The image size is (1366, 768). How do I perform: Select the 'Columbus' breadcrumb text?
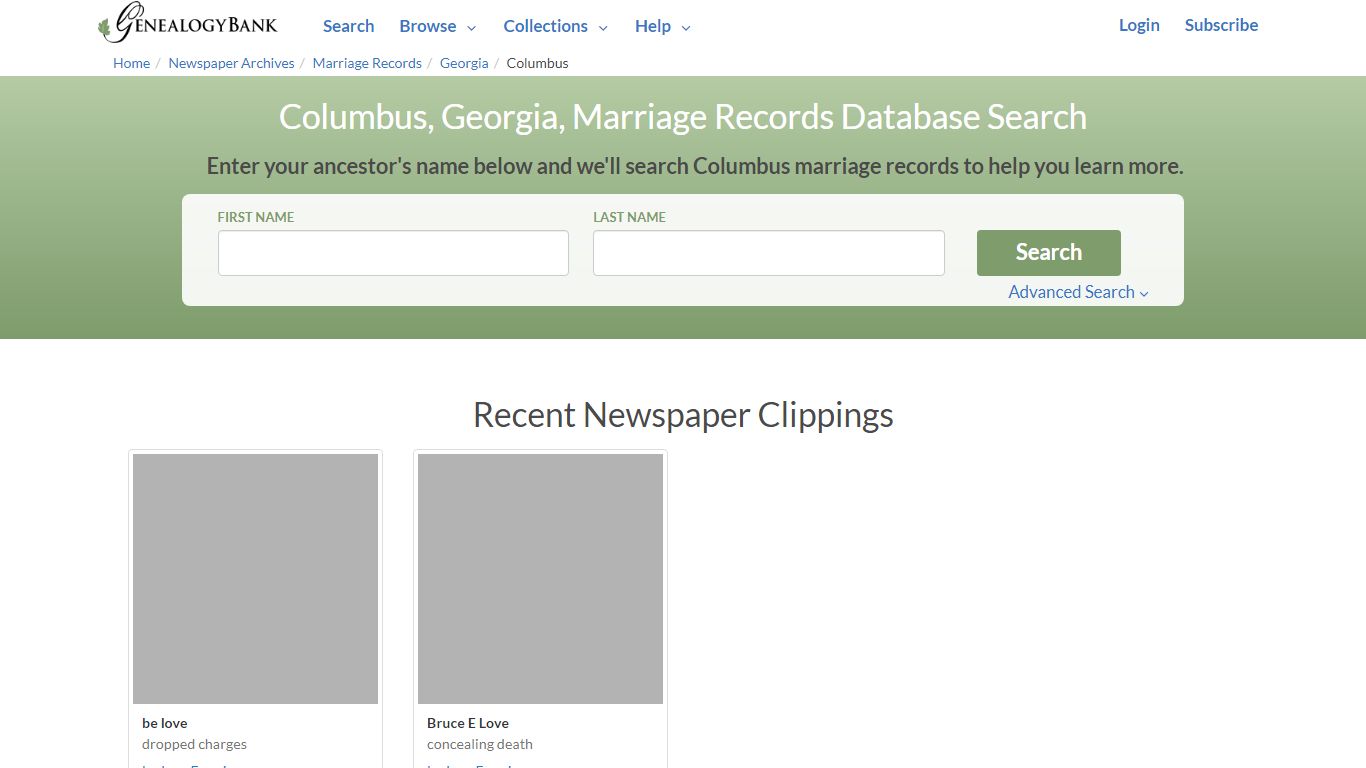click(537, 63)
